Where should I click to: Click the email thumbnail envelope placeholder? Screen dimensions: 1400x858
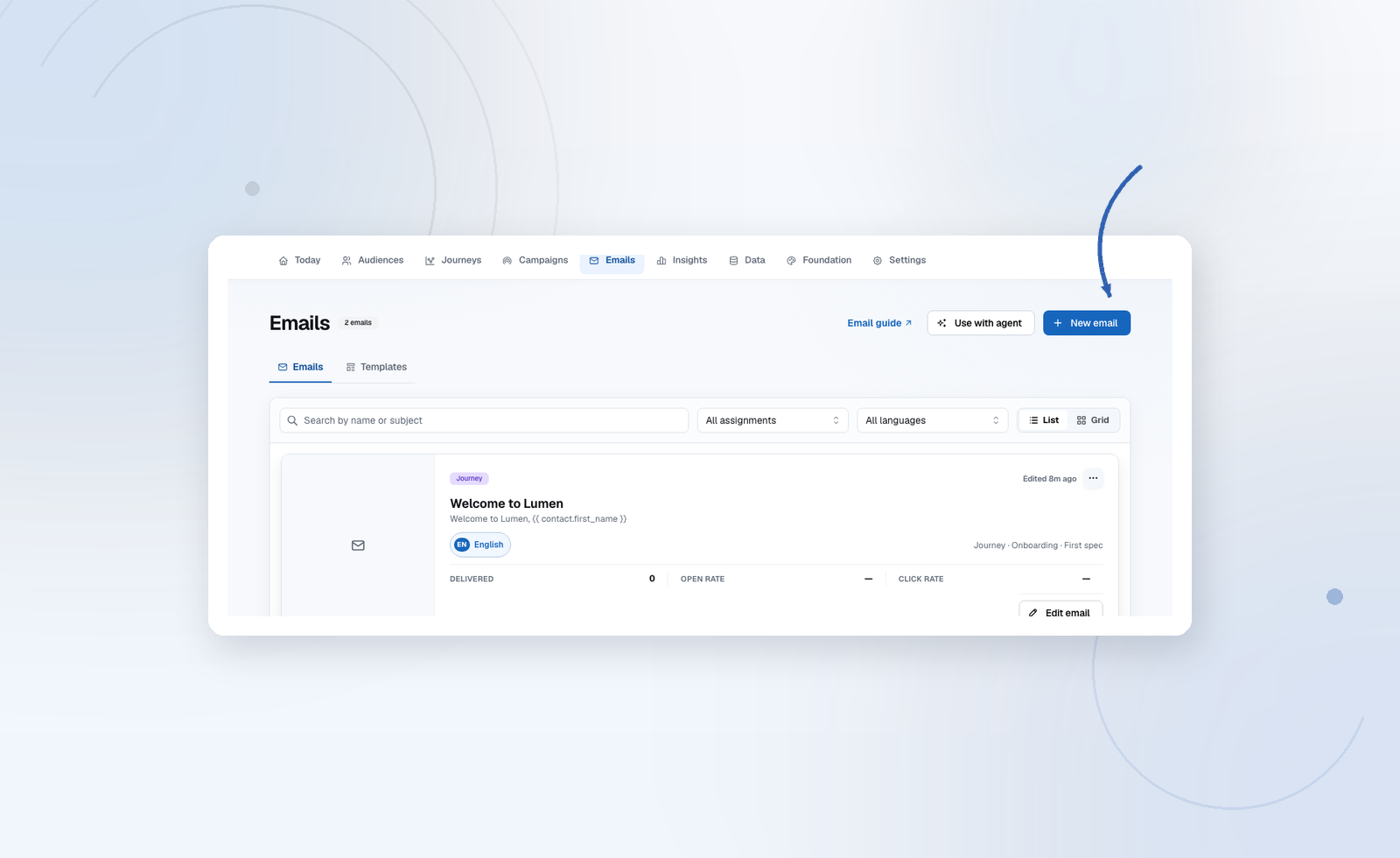(358, 545)
